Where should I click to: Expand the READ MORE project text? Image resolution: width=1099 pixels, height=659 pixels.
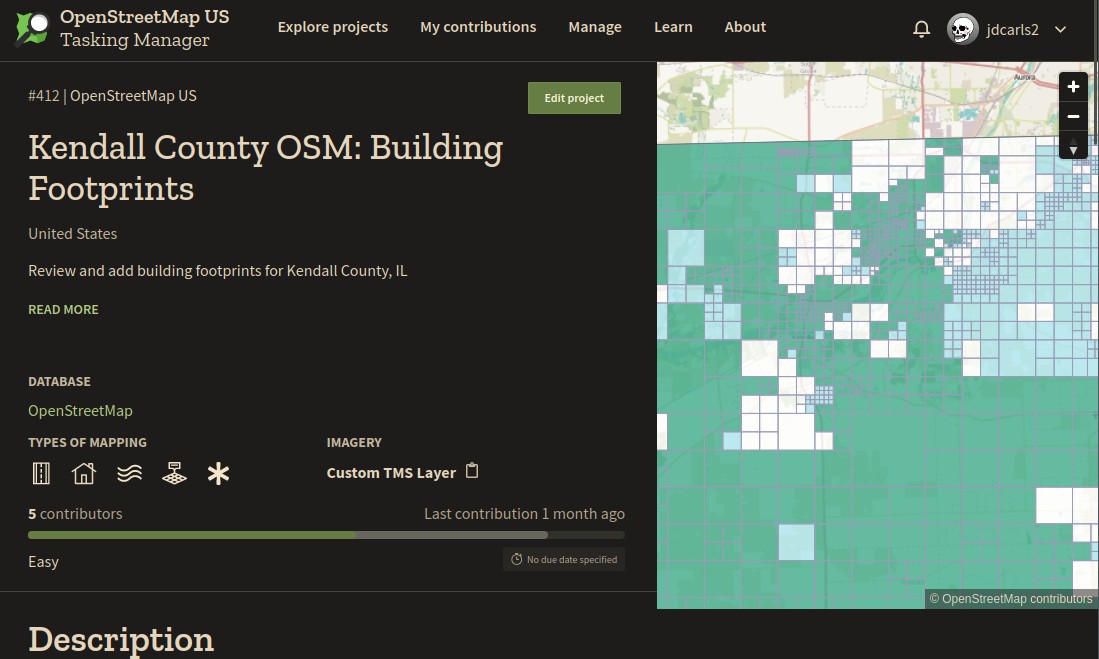[63, 310]
